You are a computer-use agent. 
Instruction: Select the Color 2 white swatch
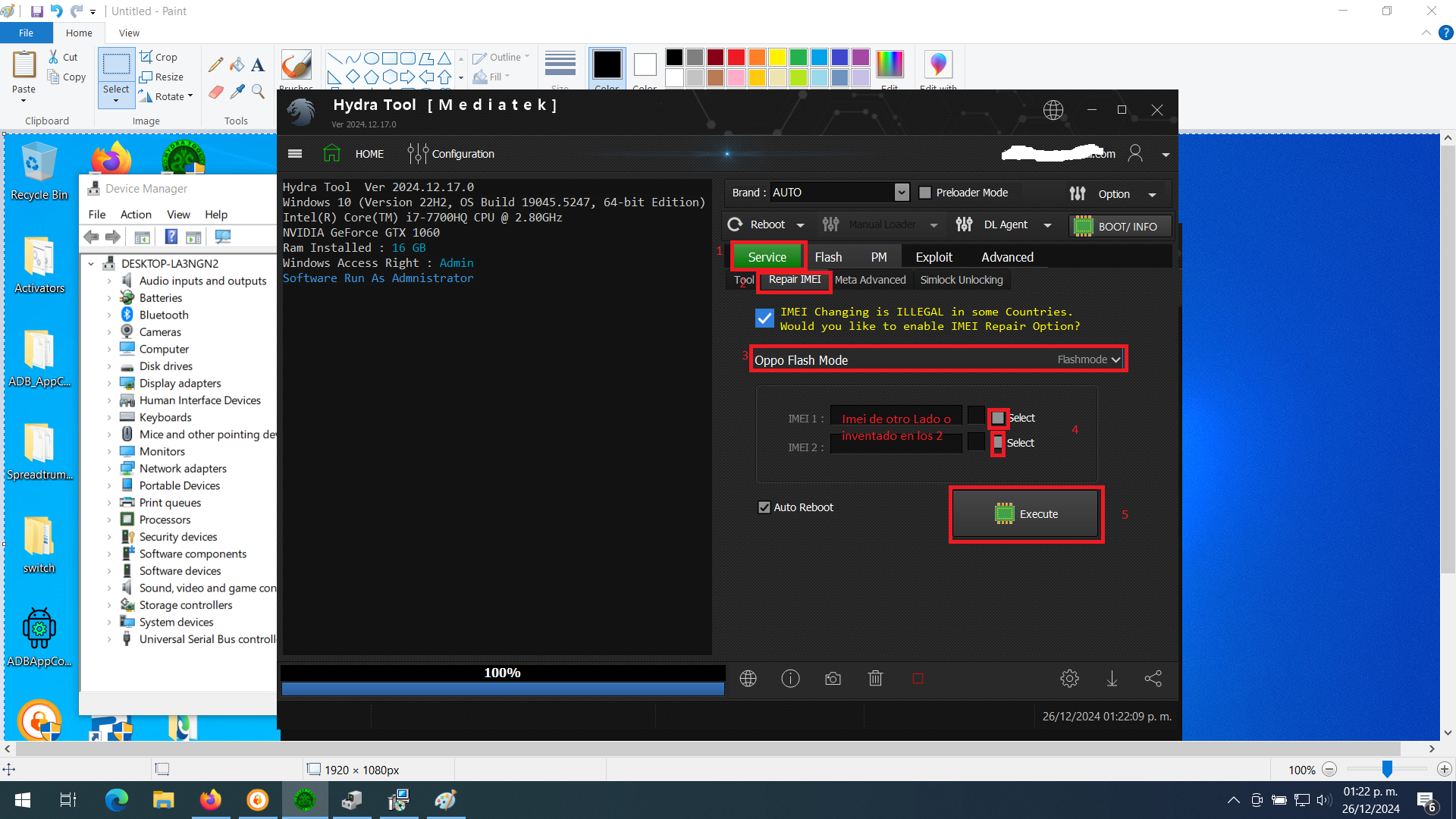click(x=645, y=65)
